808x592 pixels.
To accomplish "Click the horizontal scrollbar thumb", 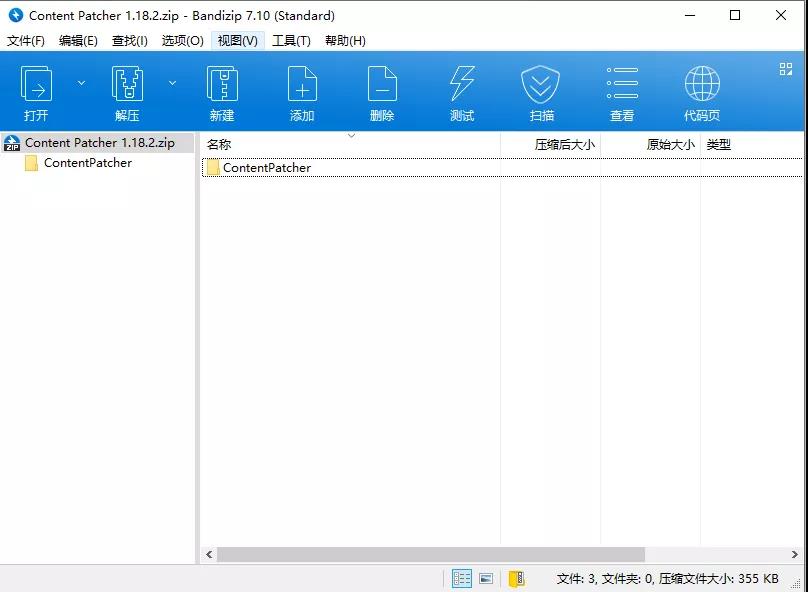I will (431, 554).
